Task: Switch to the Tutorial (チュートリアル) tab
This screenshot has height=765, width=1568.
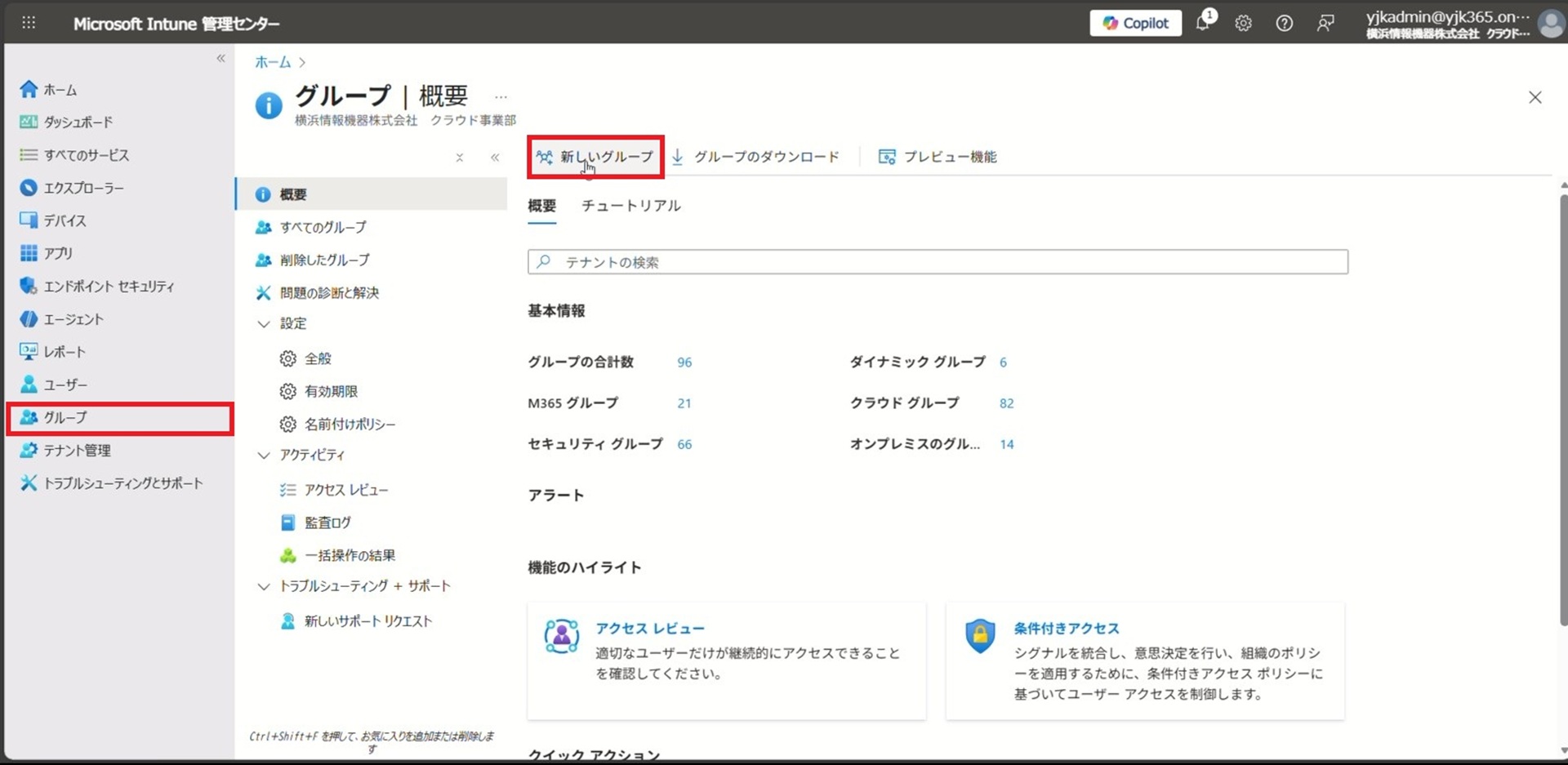Action: point(630,206)
